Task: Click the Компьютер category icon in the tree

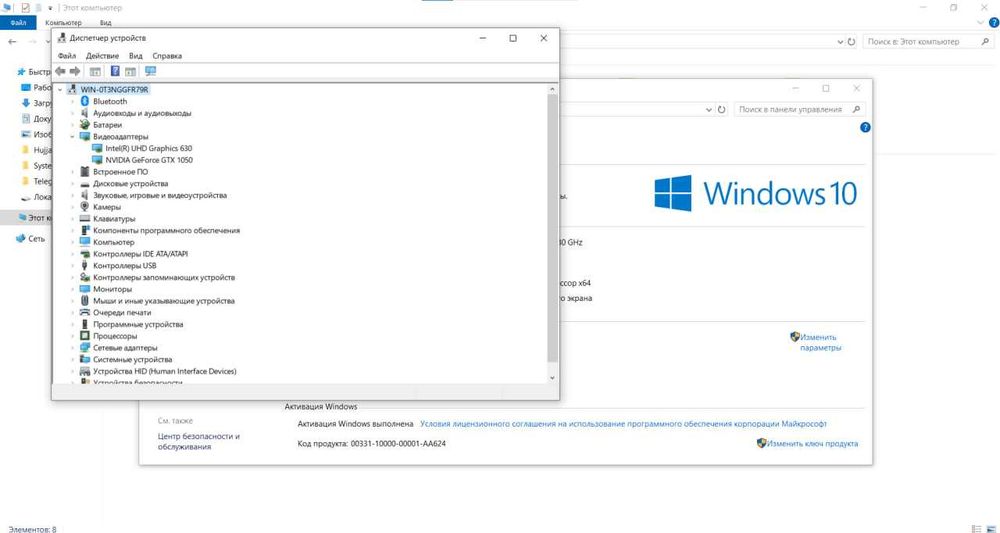Action: coord(85,242)
